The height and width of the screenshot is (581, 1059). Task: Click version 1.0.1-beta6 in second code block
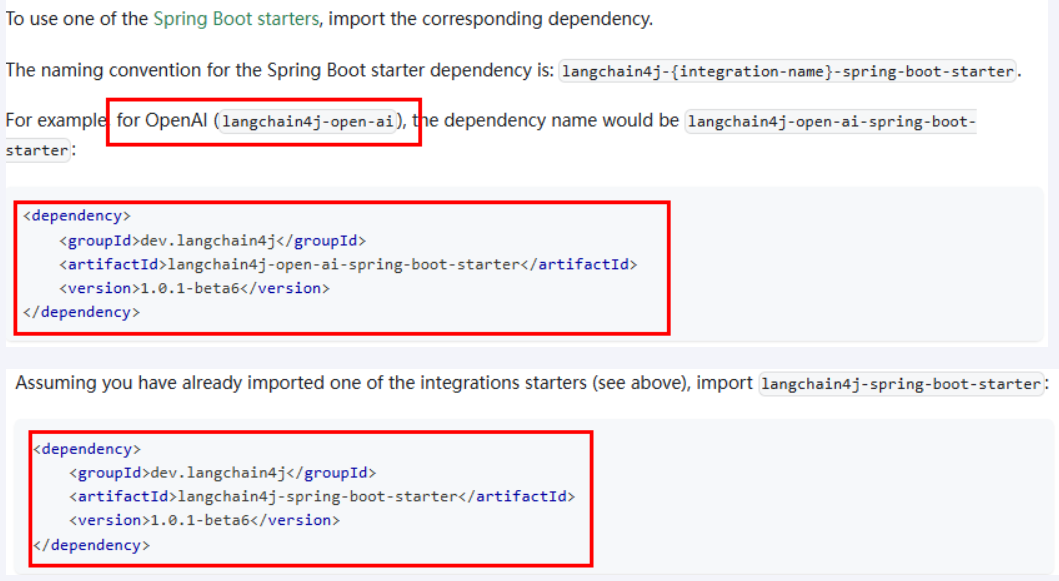coord(204,521)
